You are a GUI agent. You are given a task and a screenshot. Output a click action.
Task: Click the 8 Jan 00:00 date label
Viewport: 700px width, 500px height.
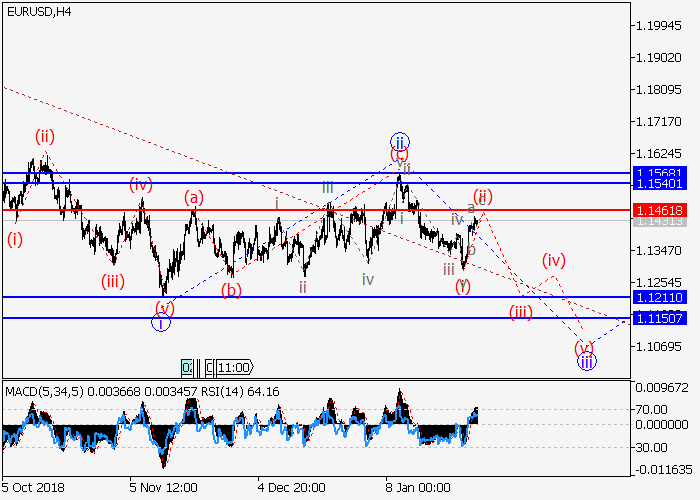tap(417, 488)
